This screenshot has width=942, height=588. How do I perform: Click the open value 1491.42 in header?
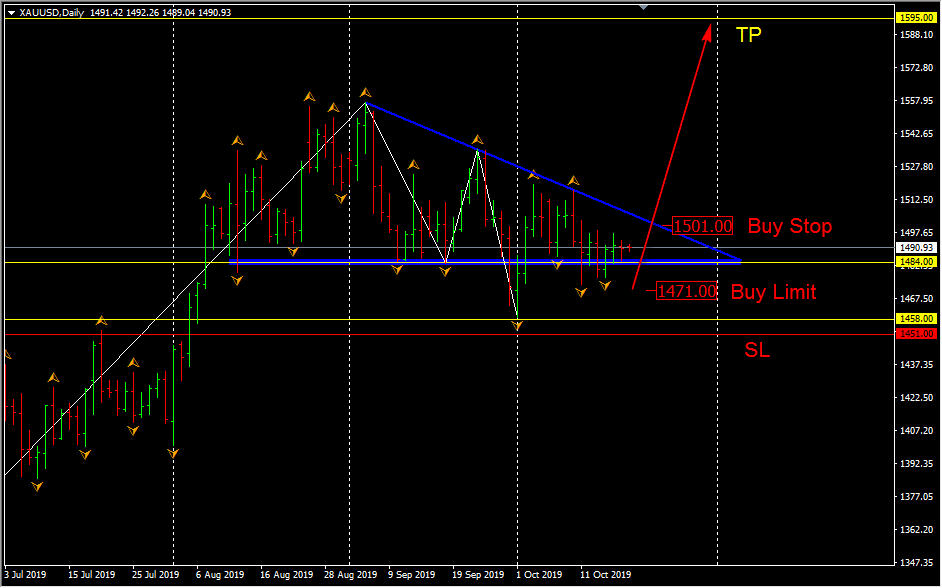pyautogui.click(x=106, y=12)
